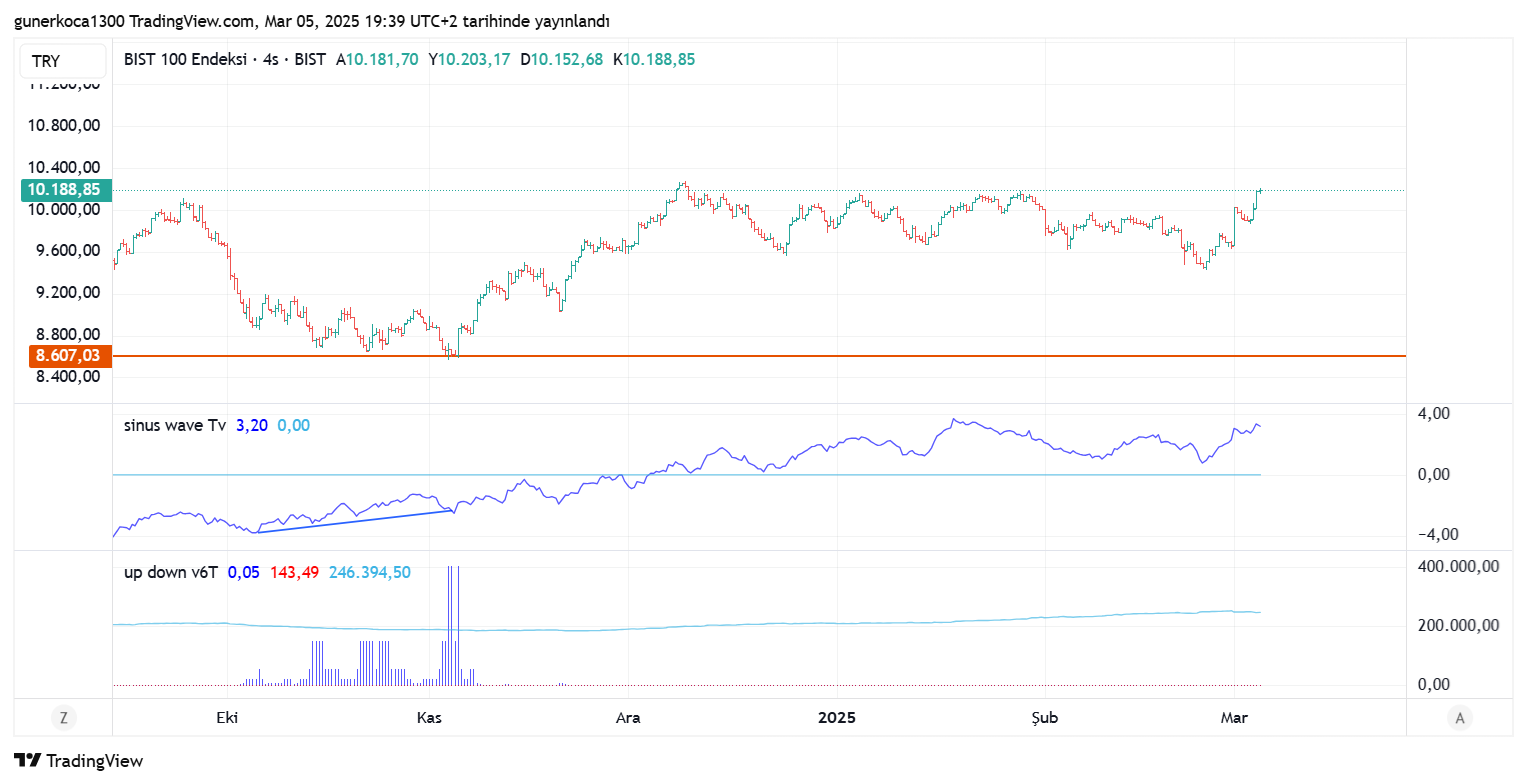Select the orange horizontal support line
This screenshot has width=1527, height=784.
click(x=800, y=356)
